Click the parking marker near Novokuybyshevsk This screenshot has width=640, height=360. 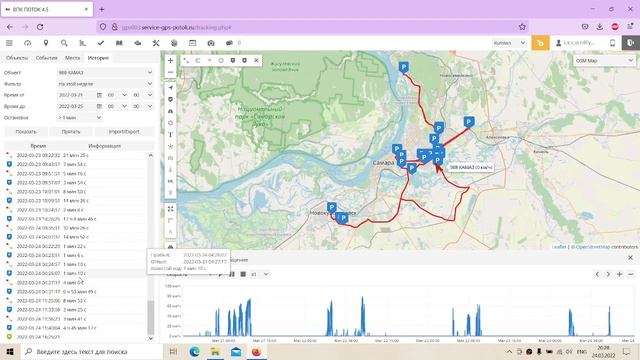coord(332,208)
